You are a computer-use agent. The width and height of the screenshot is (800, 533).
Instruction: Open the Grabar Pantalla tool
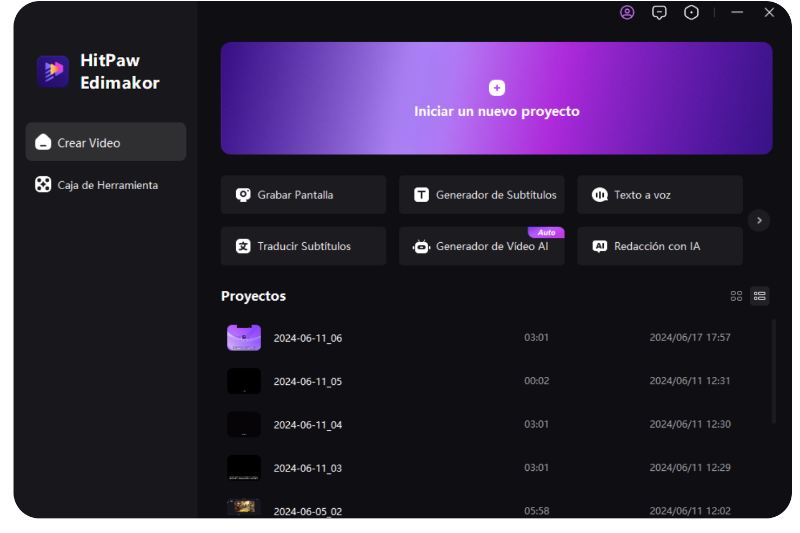[x=304, y=195]
